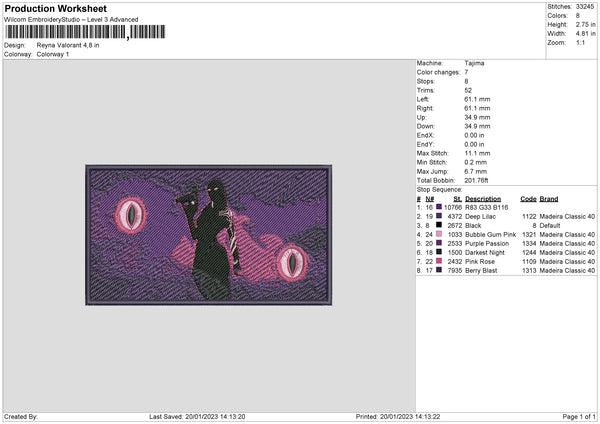Click the width value '4.81 in'
The height and width of the screenshot is (424, 600).
(585, 34)
